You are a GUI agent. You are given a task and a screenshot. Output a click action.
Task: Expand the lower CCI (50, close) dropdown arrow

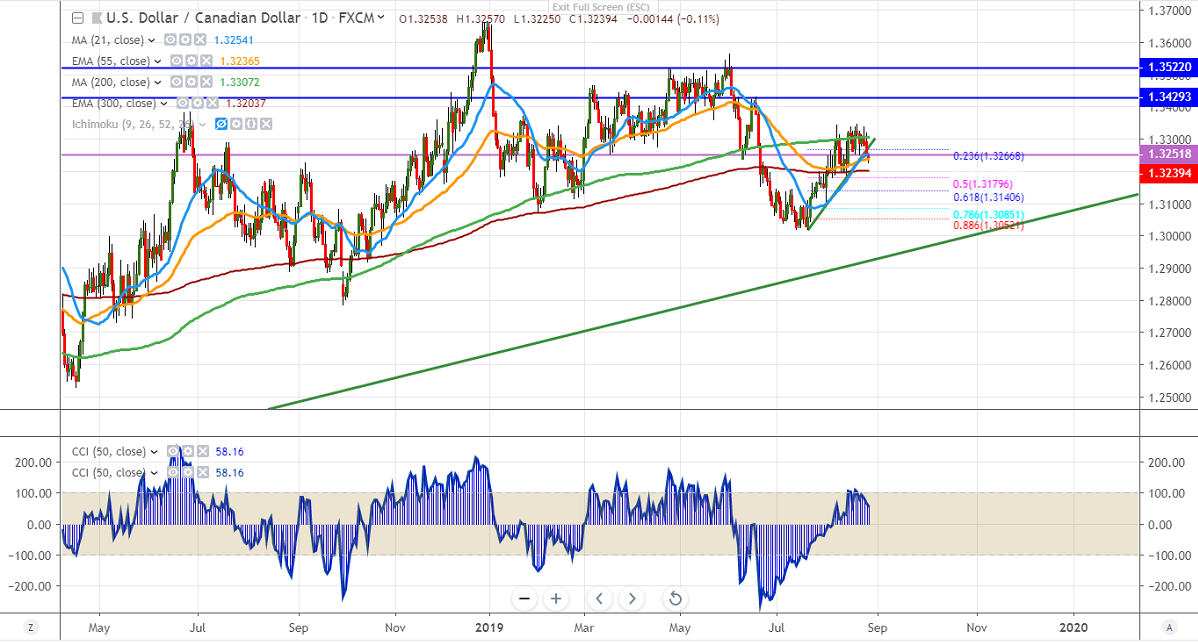(154, 474)
